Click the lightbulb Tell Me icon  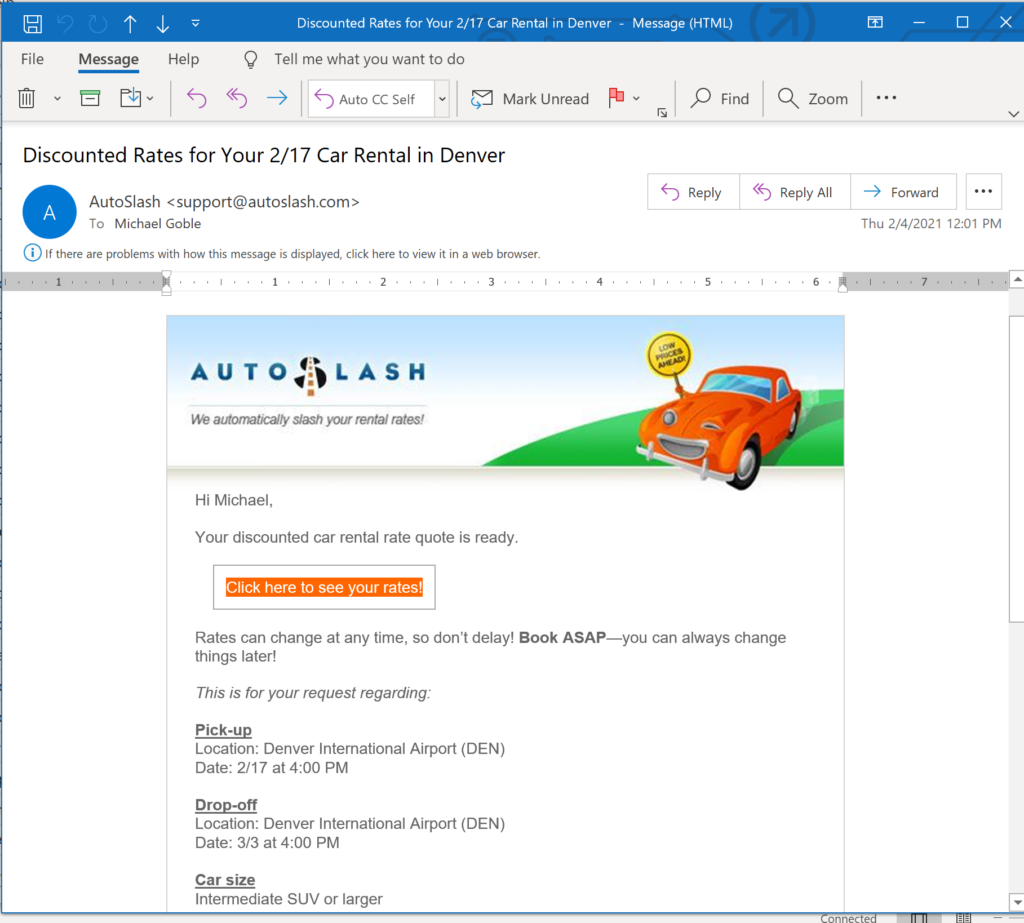coord(251,59)
